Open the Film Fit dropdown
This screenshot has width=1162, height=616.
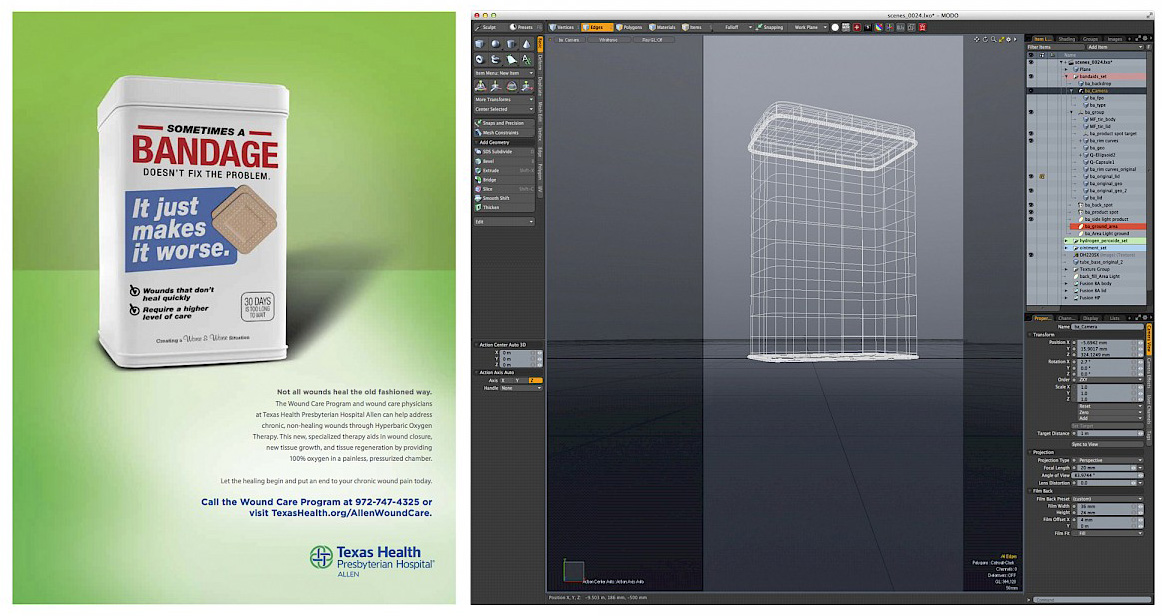click(1109, 533)
